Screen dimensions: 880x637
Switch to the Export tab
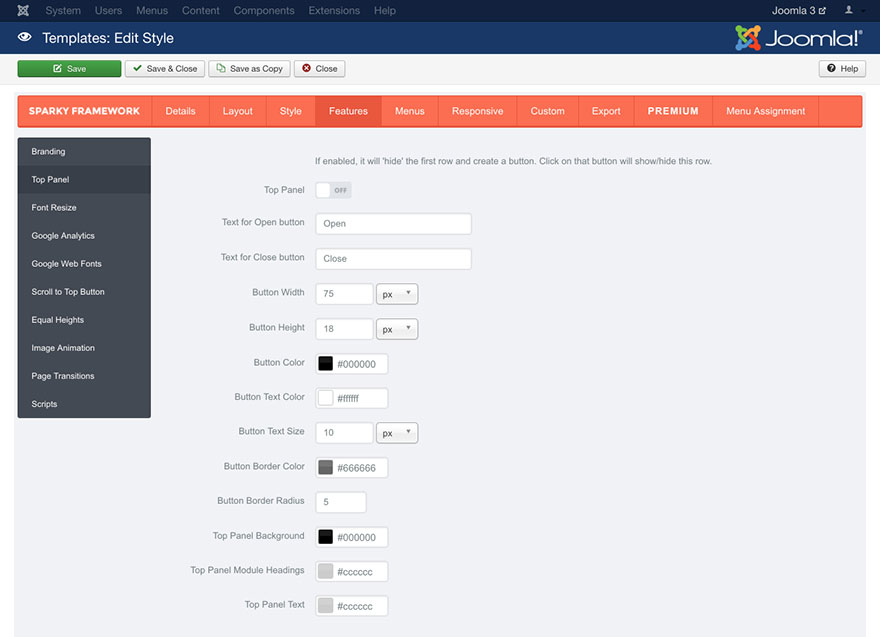606,111
